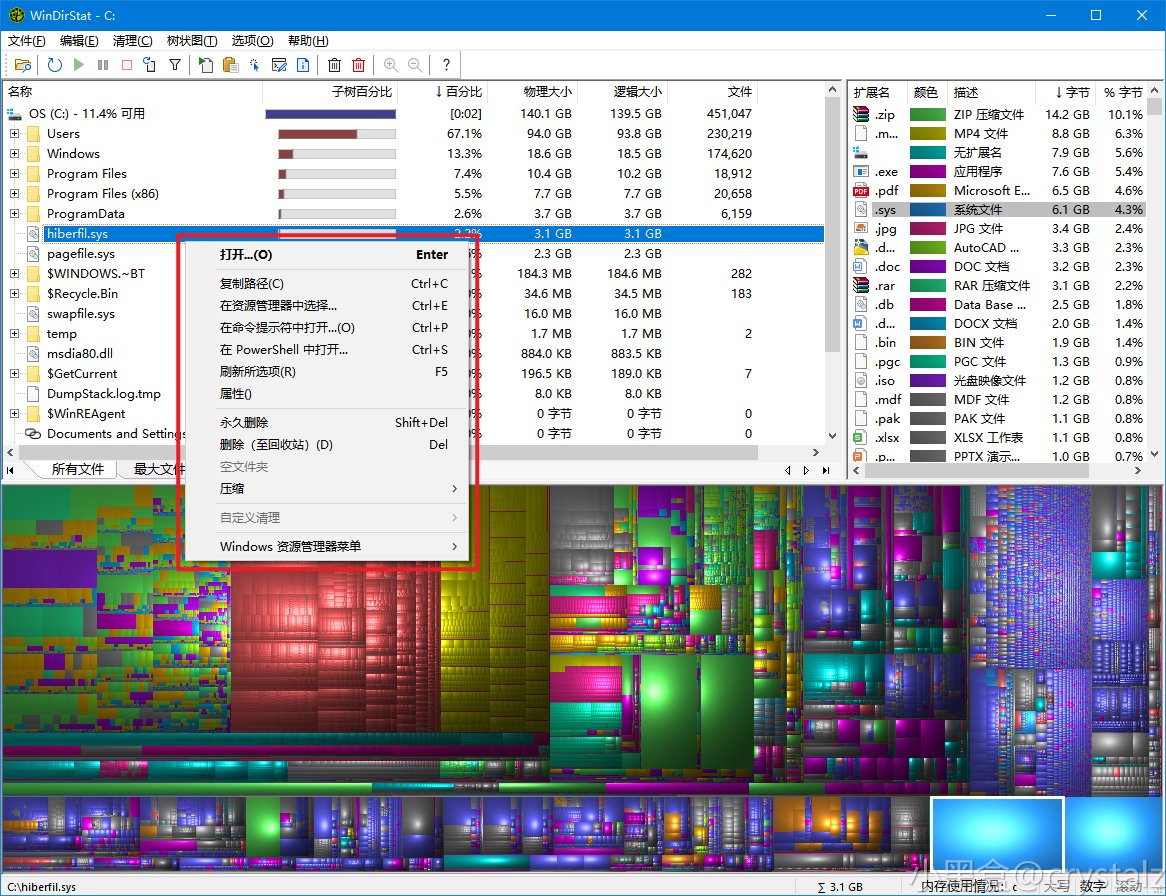Choose 永久删除 in the context menu
The image size is (1166, 896).
pos(326,422)
